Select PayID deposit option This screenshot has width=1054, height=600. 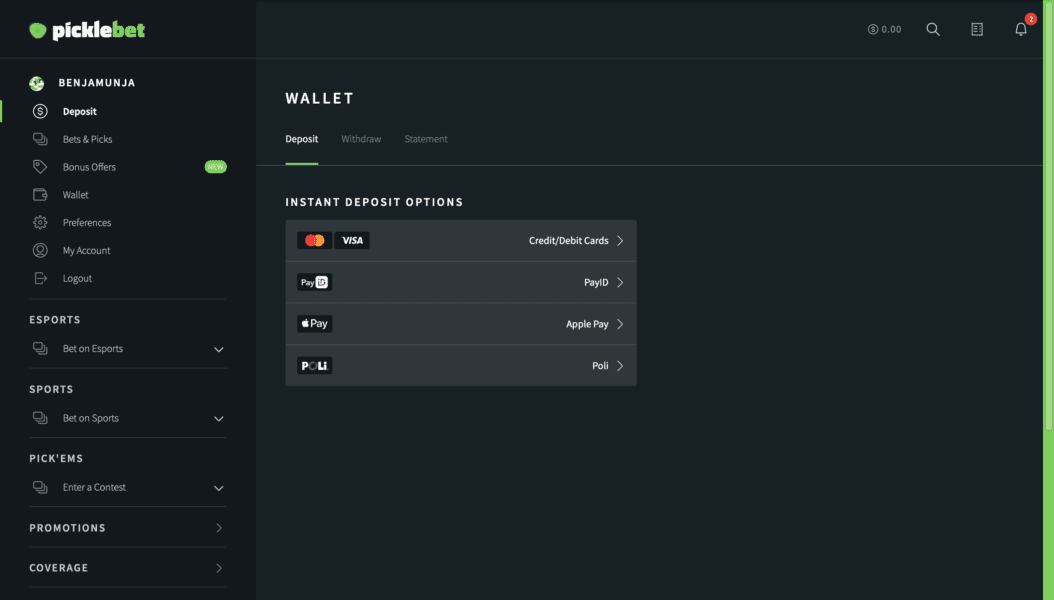coord(461,283)
